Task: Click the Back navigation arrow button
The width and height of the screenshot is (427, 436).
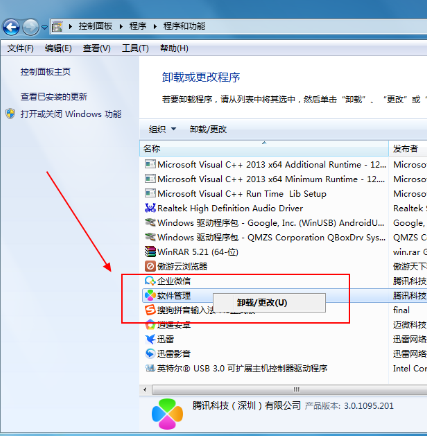Action: pyautogui.click(x=11, y=27)
